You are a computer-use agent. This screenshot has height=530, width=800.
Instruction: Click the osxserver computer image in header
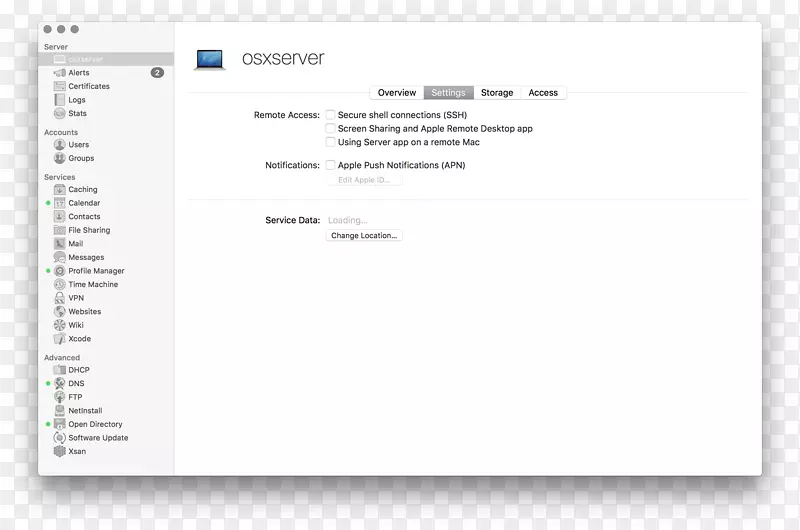pyautogui.click(x=210, y=60)
